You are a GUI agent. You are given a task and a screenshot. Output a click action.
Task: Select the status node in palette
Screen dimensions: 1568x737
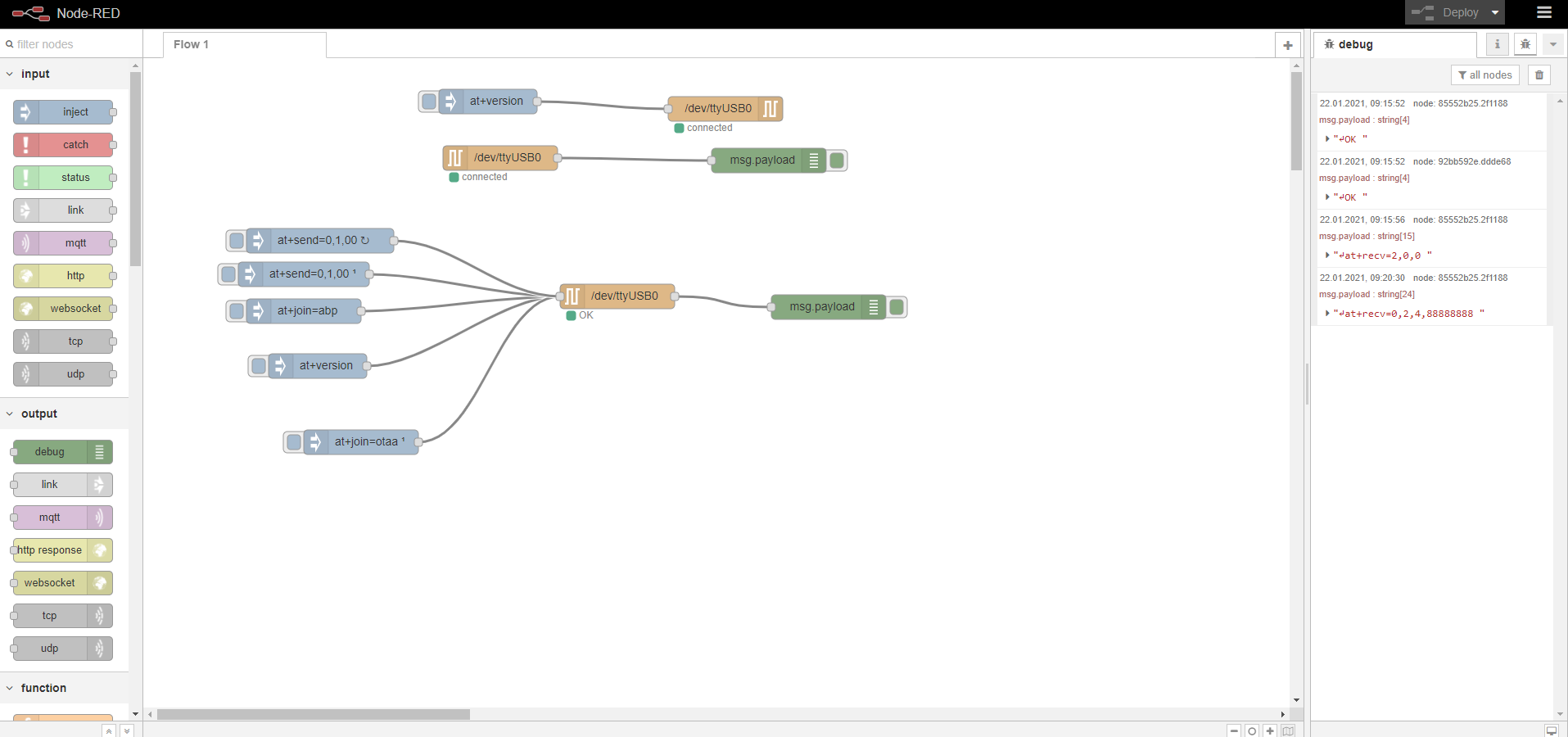[63, 178]
